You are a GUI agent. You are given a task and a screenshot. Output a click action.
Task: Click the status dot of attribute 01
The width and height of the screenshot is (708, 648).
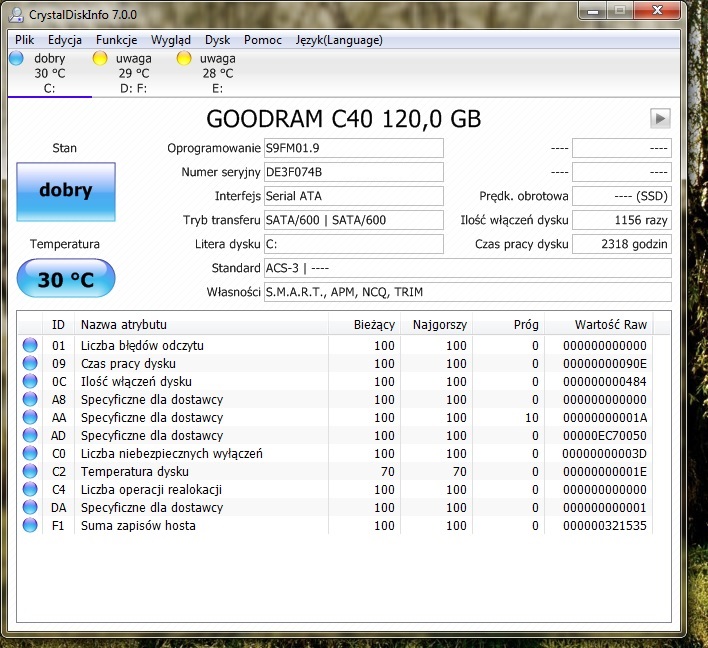[x=30, y=345]
